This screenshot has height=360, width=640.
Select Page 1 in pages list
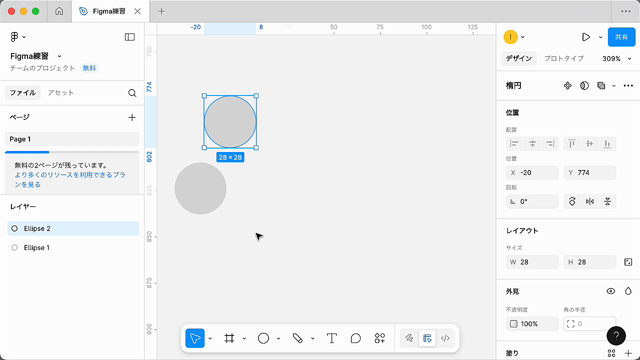coord(72,139)
